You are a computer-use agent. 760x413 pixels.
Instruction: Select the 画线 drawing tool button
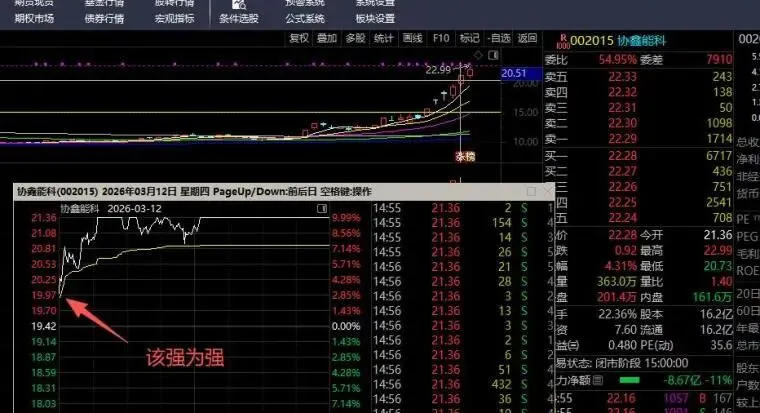coord(412,38)
